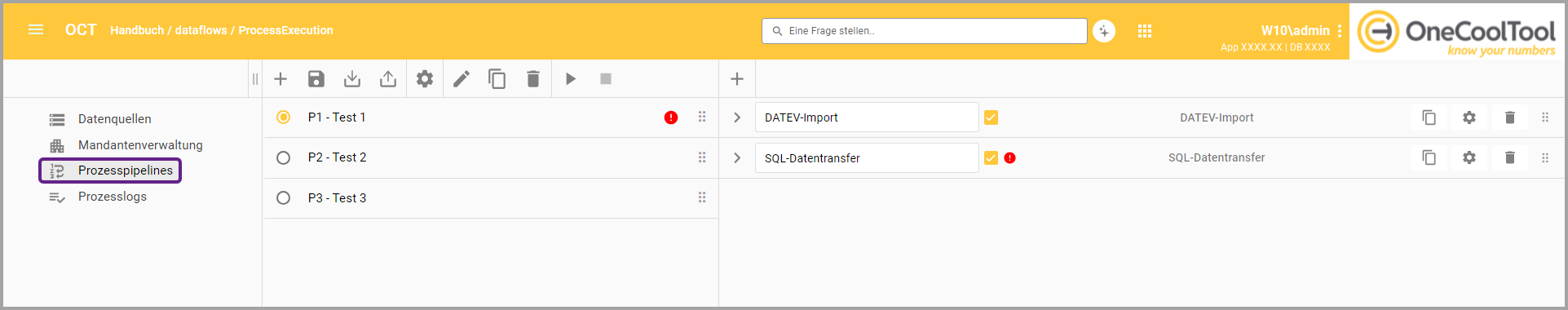Screen dimensions: 1568x310
Task: Open pipeline settings gear in toolbar
Action: [425, 79]
